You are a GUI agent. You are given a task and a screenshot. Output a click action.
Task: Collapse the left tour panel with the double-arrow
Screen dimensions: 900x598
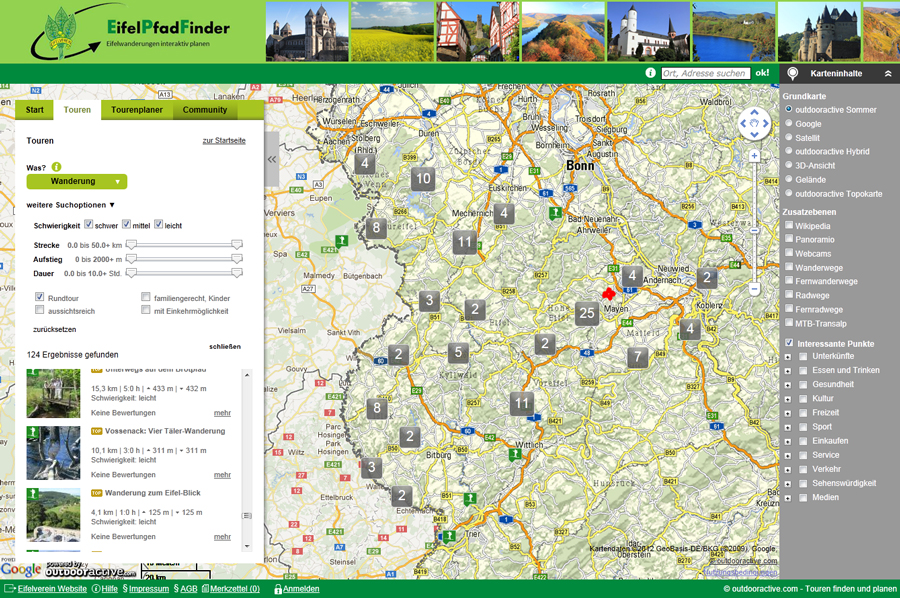click(272, 160)
